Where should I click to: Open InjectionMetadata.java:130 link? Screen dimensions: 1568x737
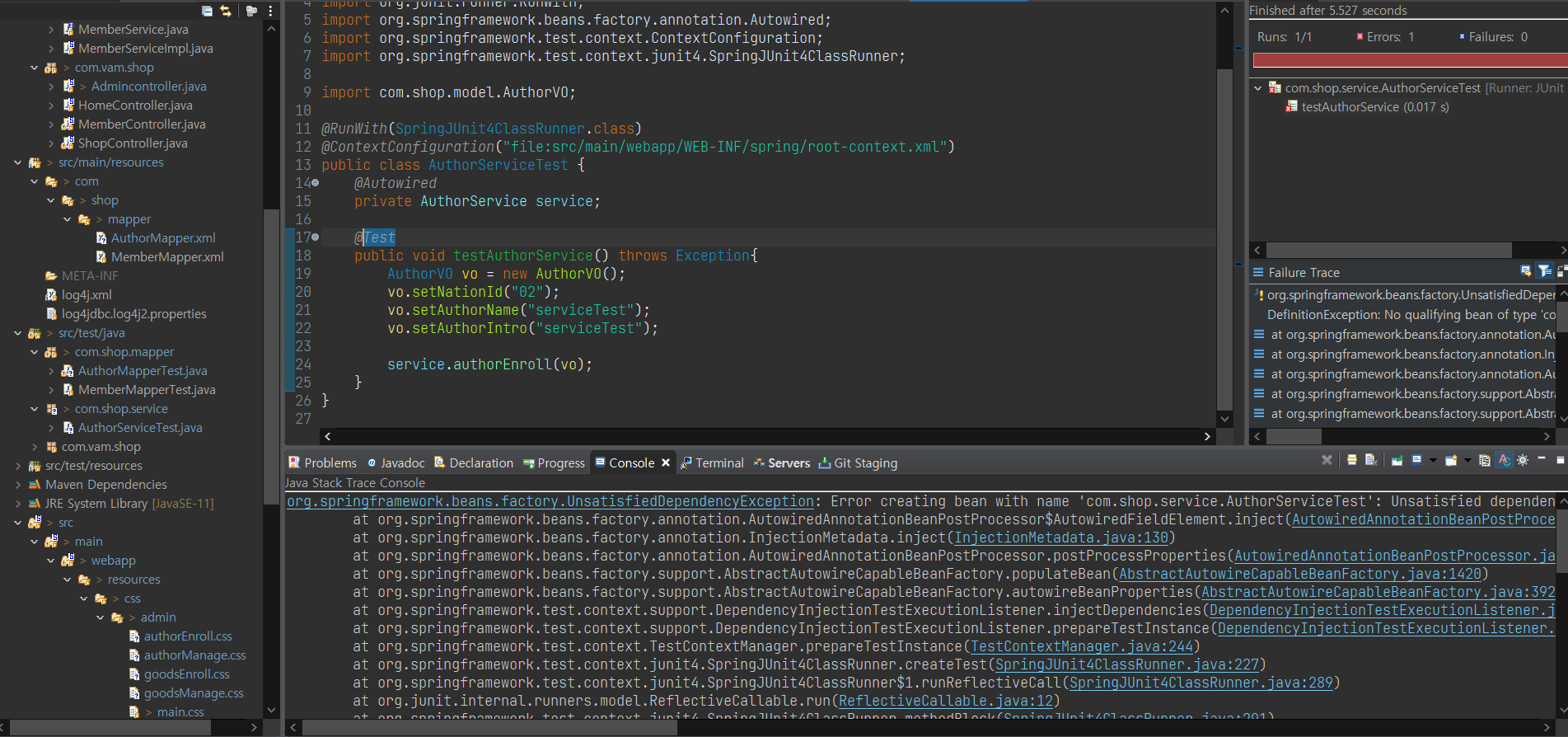[1061, 537]
